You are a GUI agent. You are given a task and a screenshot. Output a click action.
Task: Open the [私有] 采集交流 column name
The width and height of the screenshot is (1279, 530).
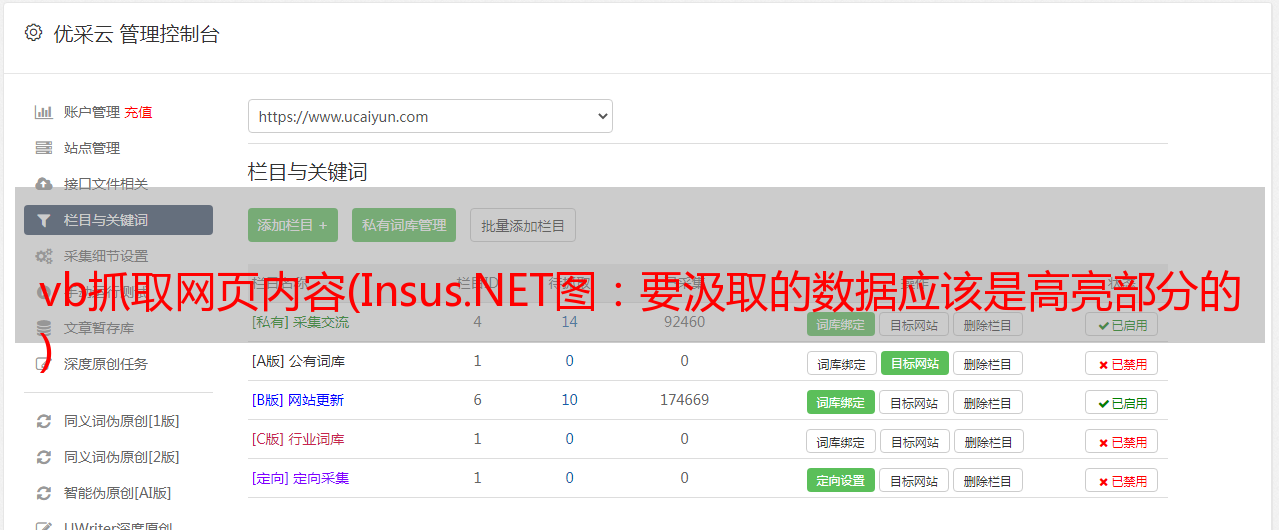[300, 322]
